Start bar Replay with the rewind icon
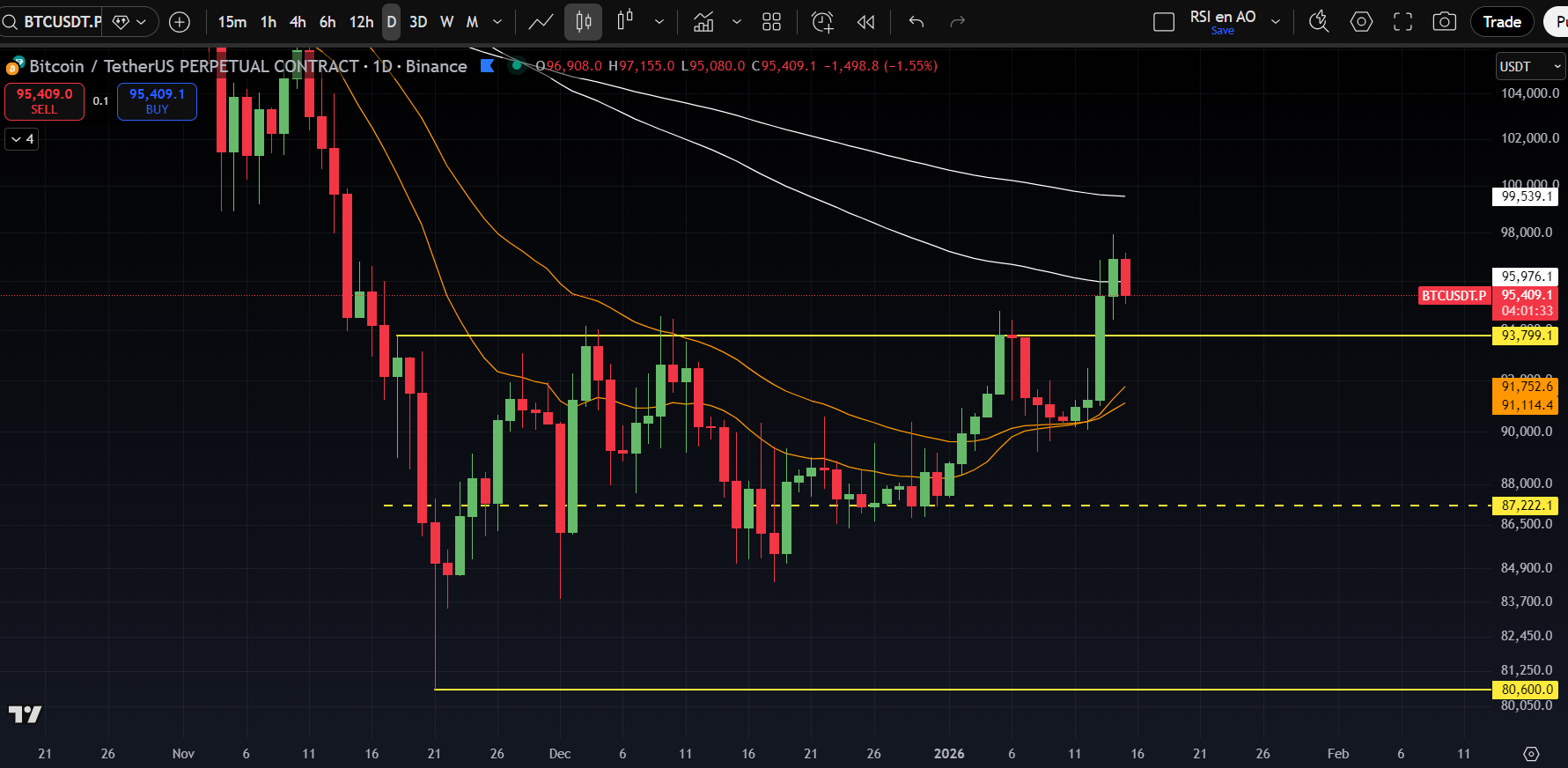 click(x=866, y=22)
